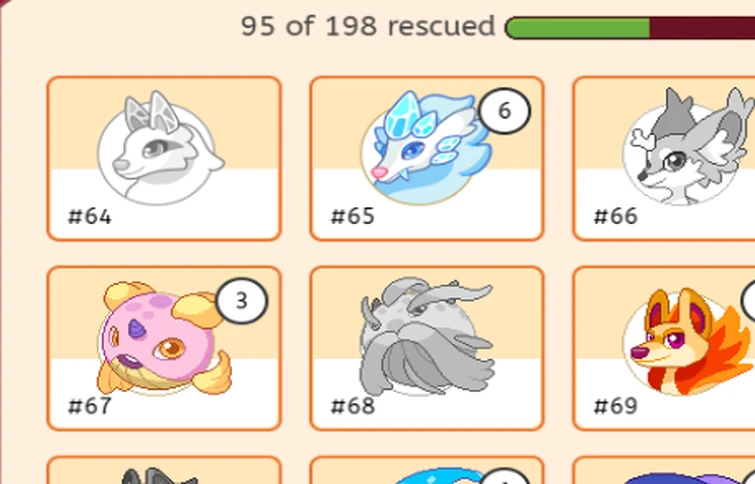Open the partially visible blue creature card below #68

(427, 470)
